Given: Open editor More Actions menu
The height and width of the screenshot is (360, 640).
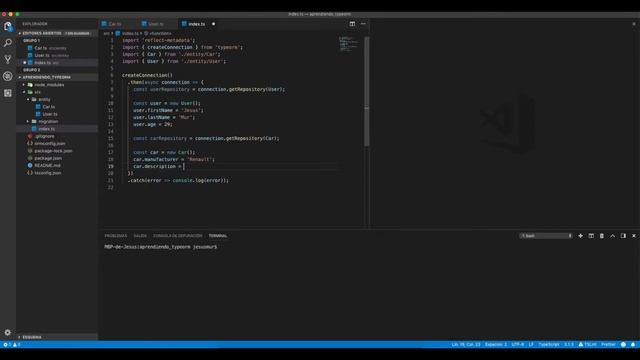Looking at the screenshot, I should coord(363,24).
